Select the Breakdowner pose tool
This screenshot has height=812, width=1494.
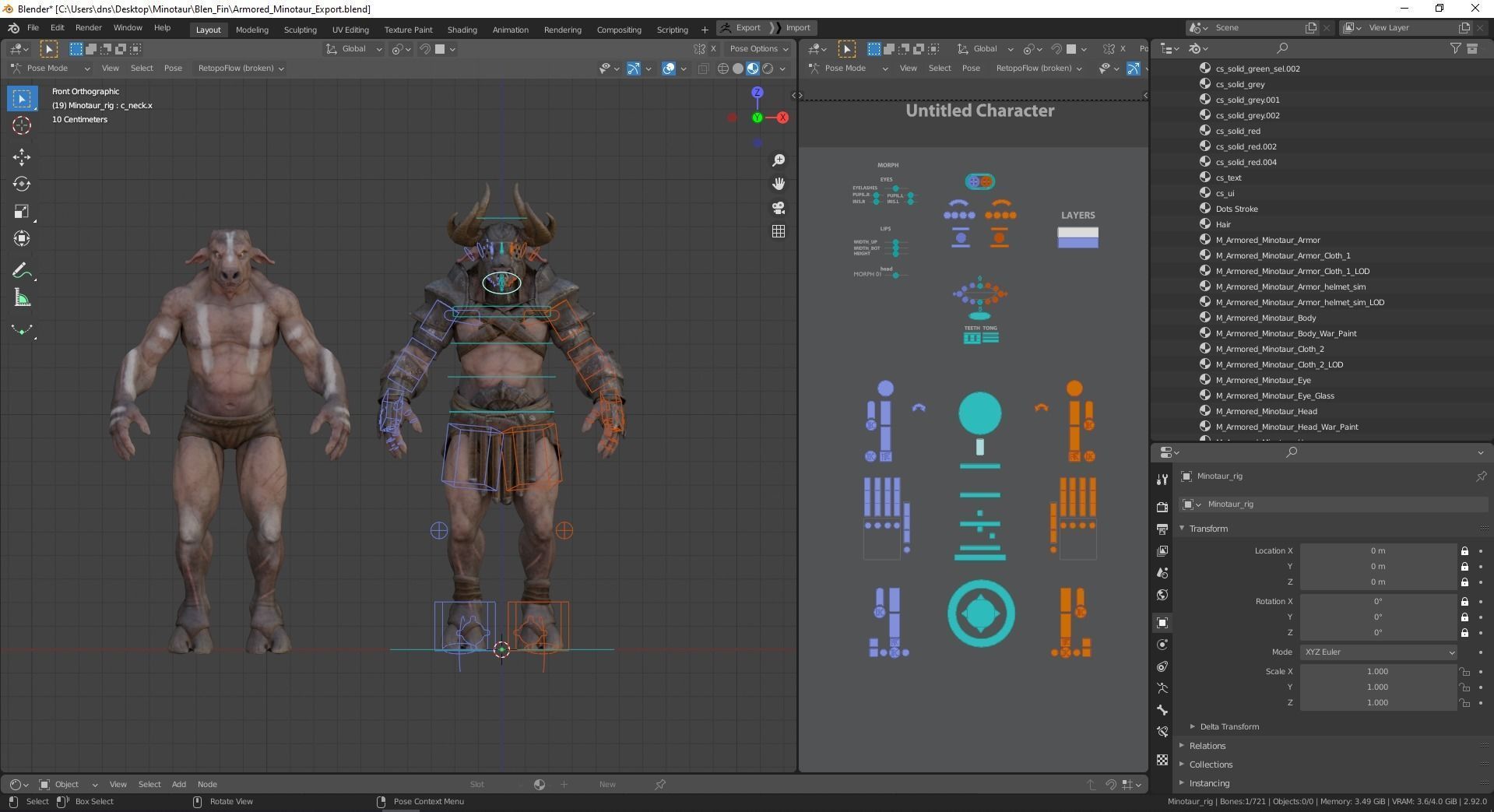pyautogui.click(x=22, y=330)
